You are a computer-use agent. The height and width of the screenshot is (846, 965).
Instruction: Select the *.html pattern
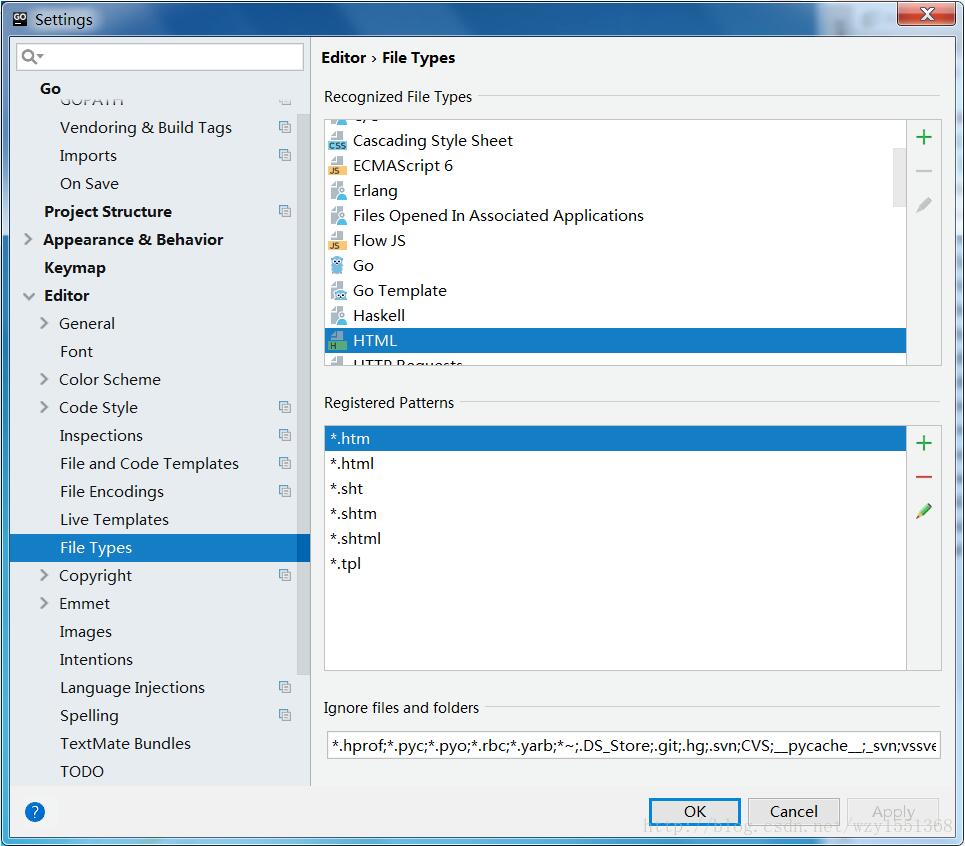coord(615,464)
